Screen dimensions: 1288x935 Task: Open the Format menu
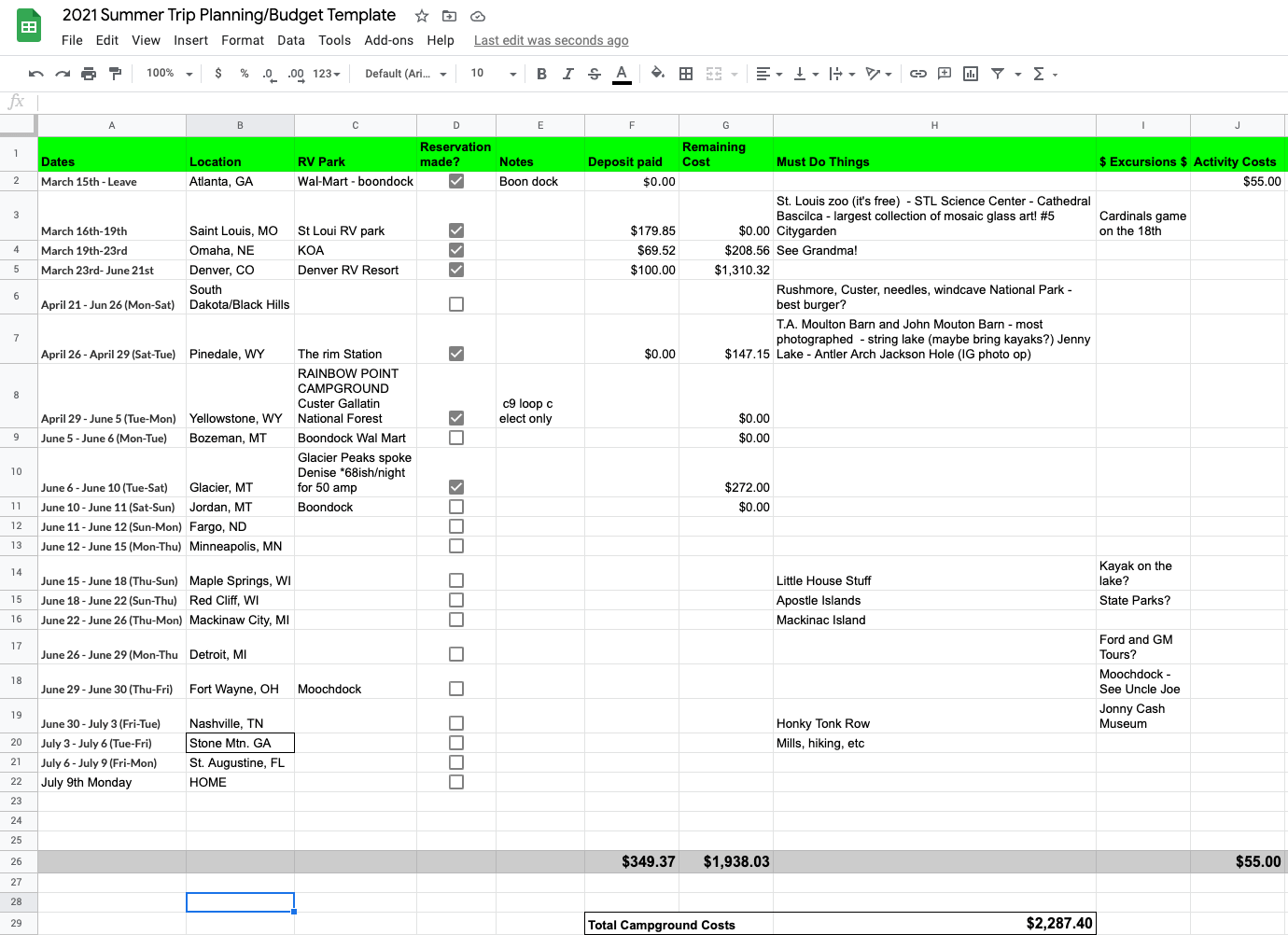pos(243,40)
